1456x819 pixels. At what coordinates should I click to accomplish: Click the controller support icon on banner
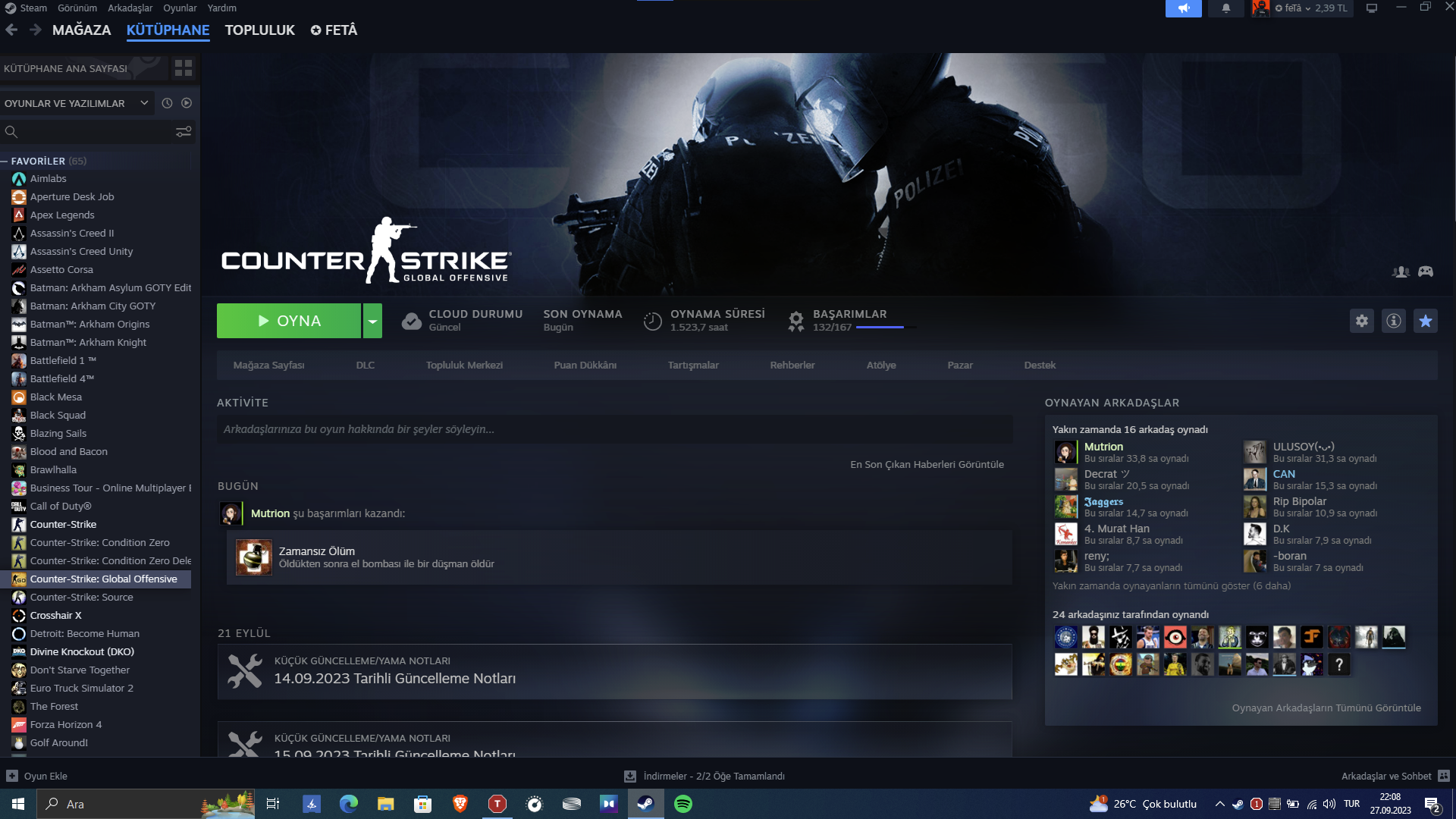tap(1426, 271)
